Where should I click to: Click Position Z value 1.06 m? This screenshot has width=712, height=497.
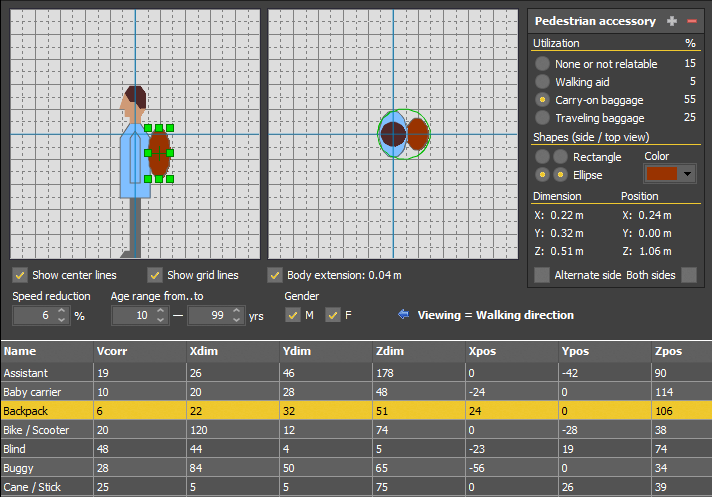(655, 251)
